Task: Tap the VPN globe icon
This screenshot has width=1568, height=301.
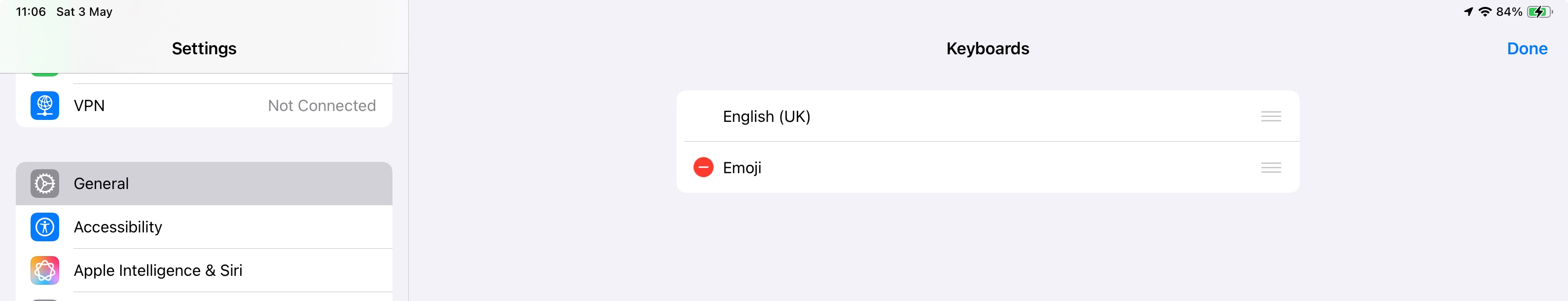Action: tap(44, 106)
